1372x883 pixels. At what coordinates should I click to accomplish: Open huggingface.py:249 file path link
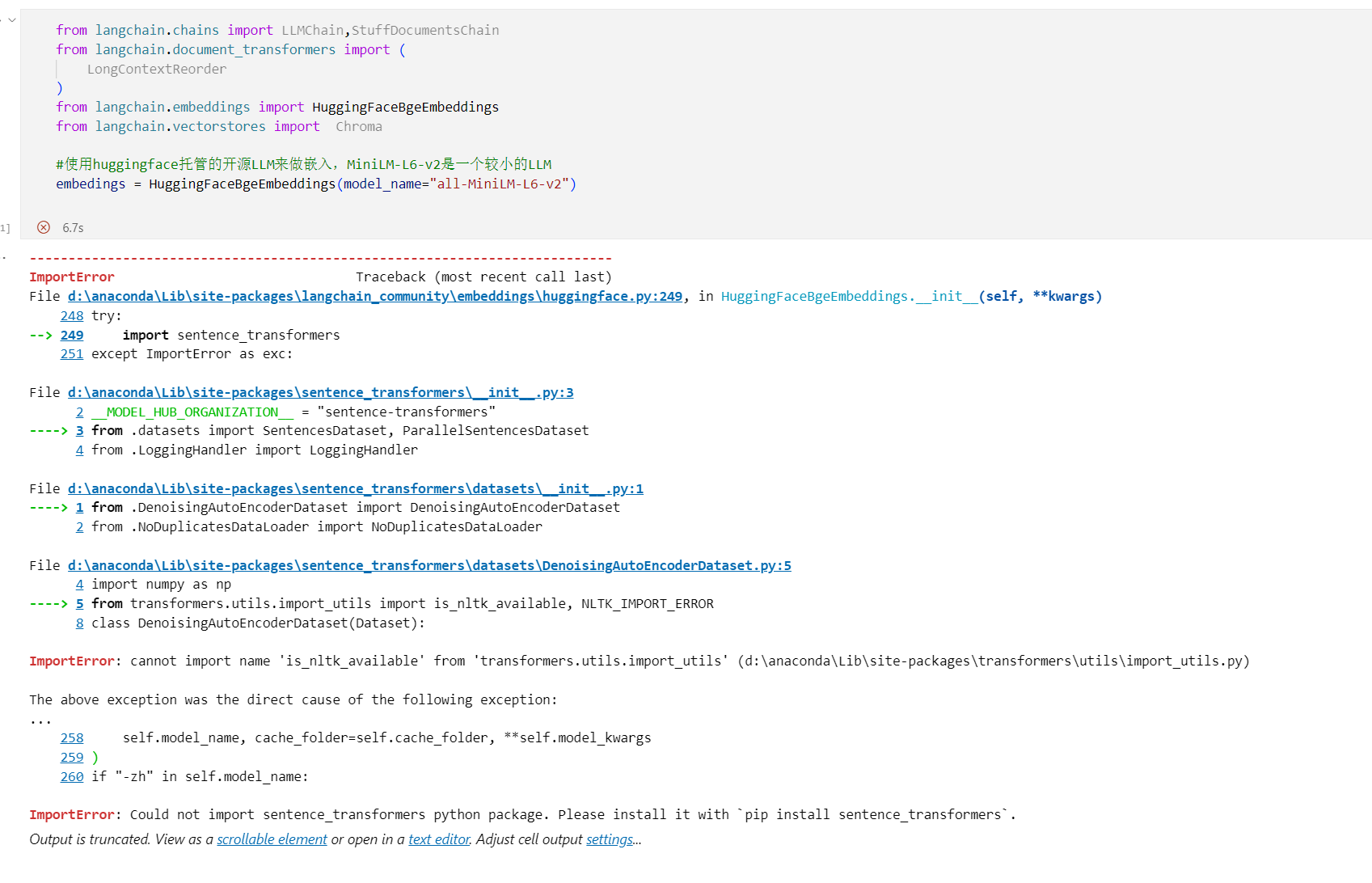tap(375, 296)
